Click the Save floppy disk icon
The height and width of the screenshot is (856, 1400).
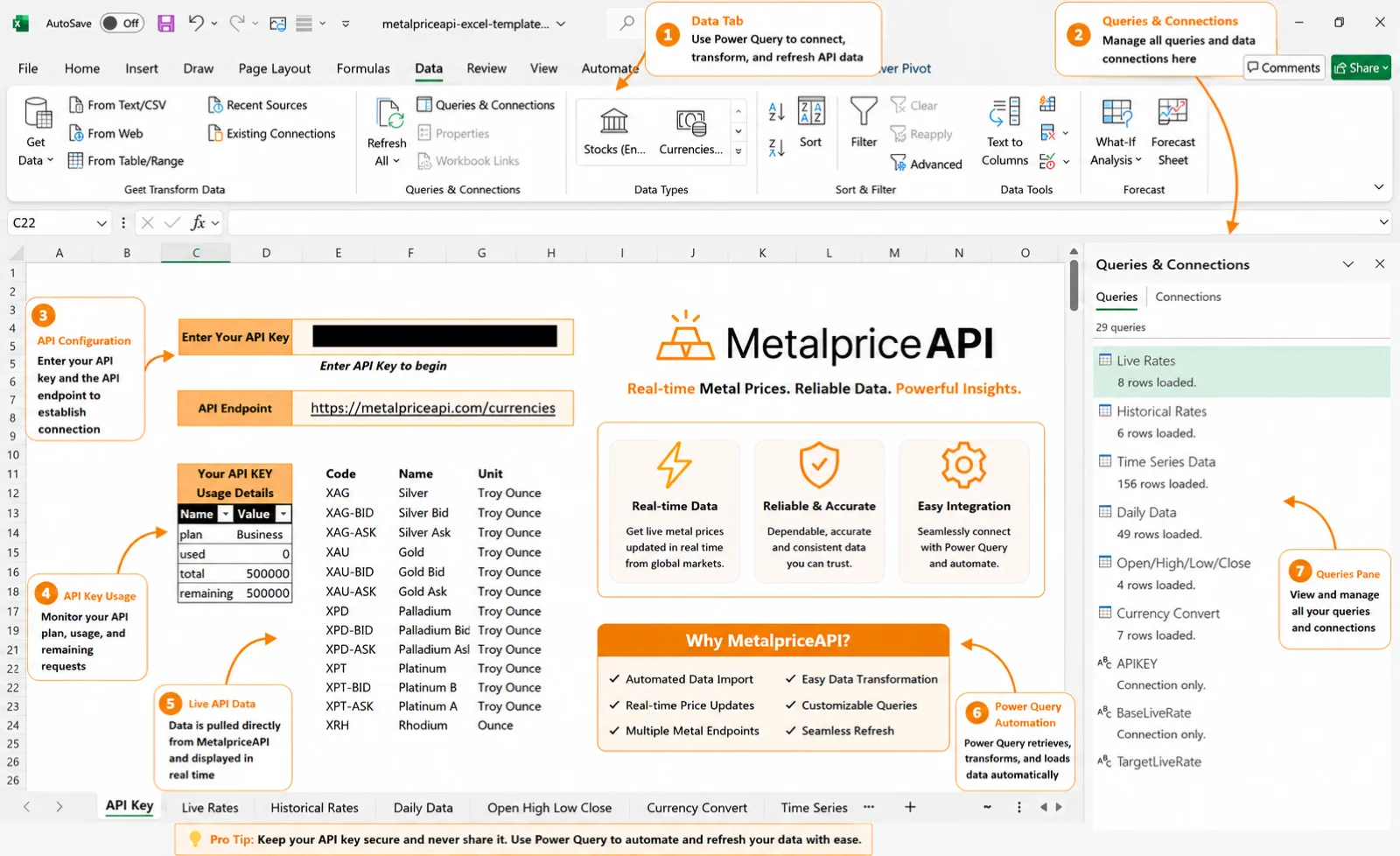click(x=166, y=24)
